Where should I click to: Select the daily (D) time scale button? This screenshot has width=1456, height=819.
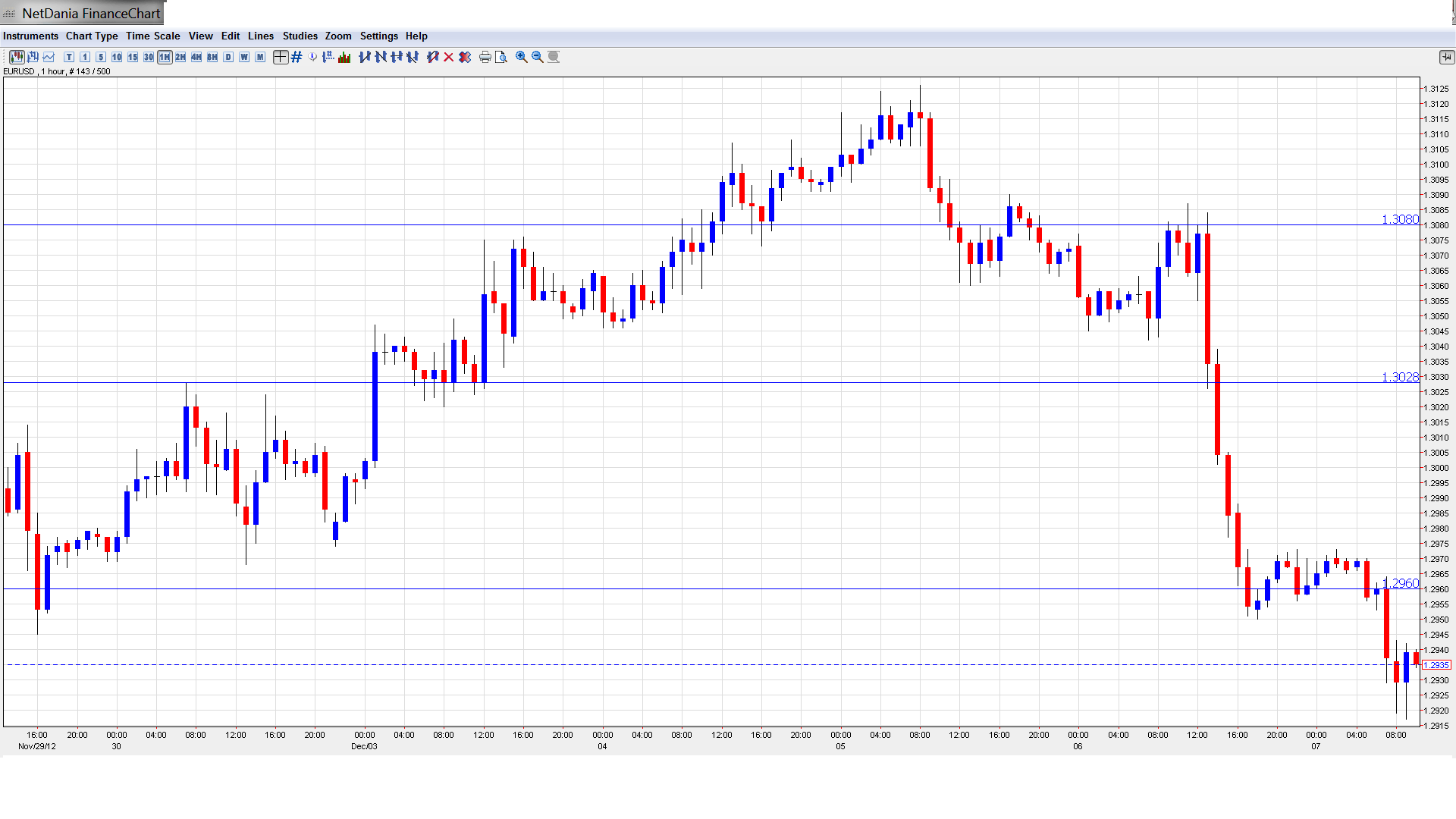tap(228, 57)
